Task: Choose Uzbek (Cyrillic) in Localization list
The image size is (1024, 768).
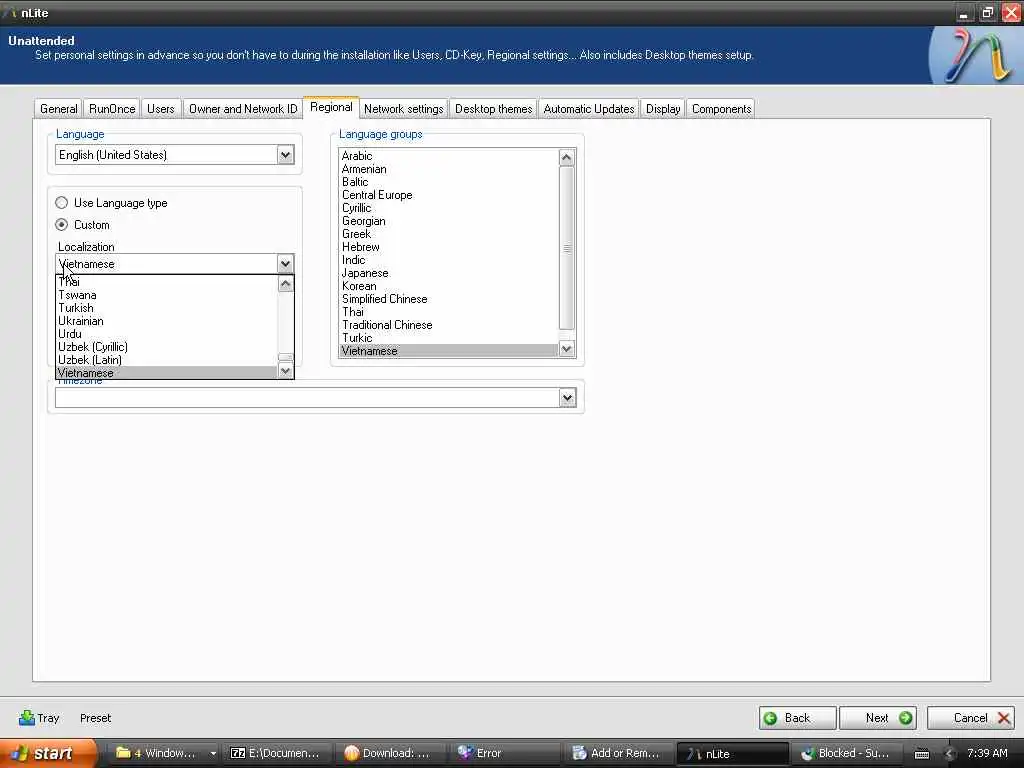Action: coord(167,347)
